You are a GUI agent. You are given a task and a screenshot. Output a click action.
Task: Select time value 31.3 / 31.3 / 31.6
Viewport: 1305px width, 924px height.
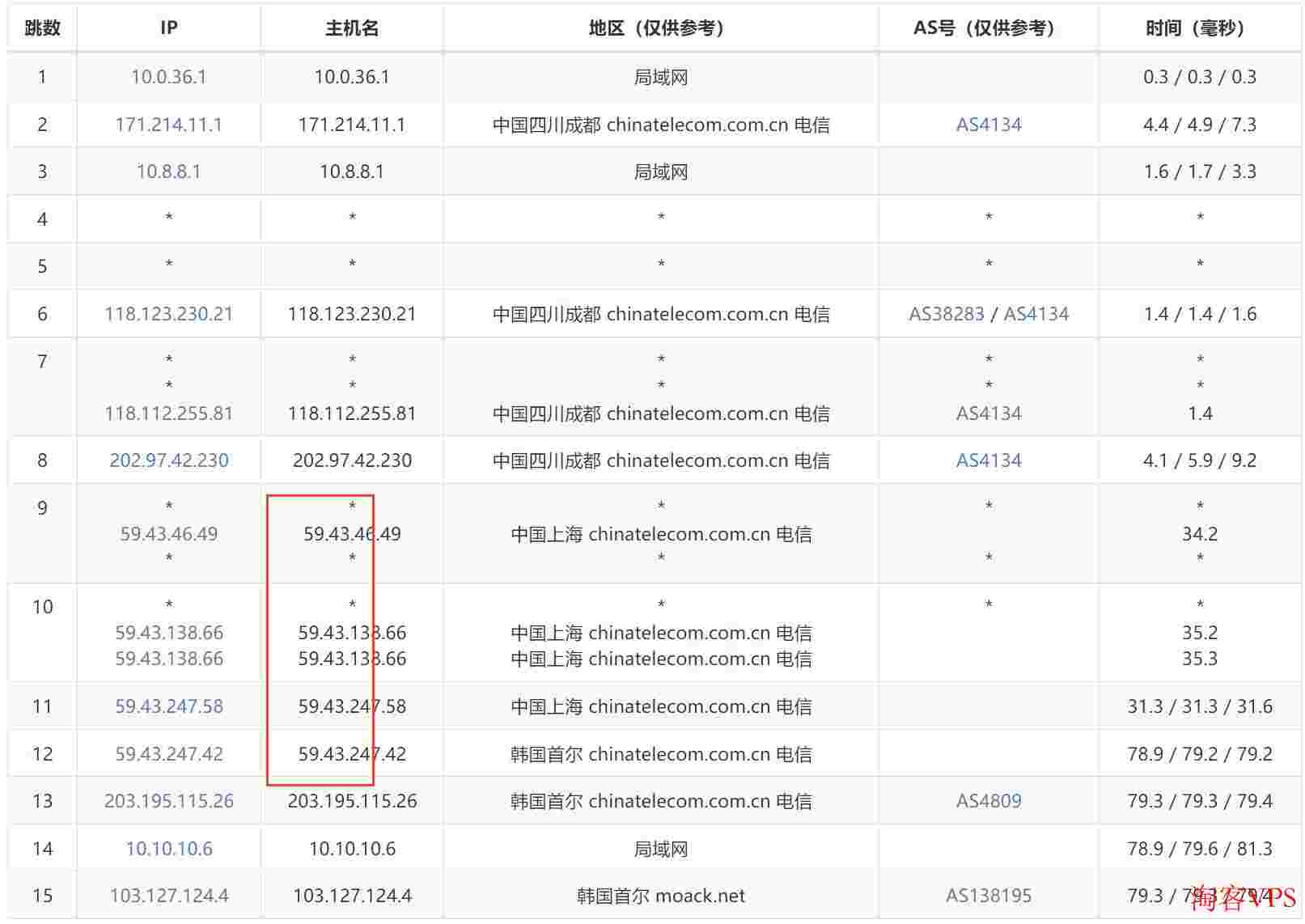[x=1200, y=706]
